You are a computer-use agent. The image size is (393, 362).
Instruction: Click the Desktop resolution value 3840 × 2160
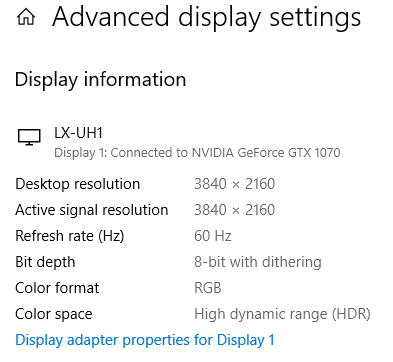coord(235,184)
